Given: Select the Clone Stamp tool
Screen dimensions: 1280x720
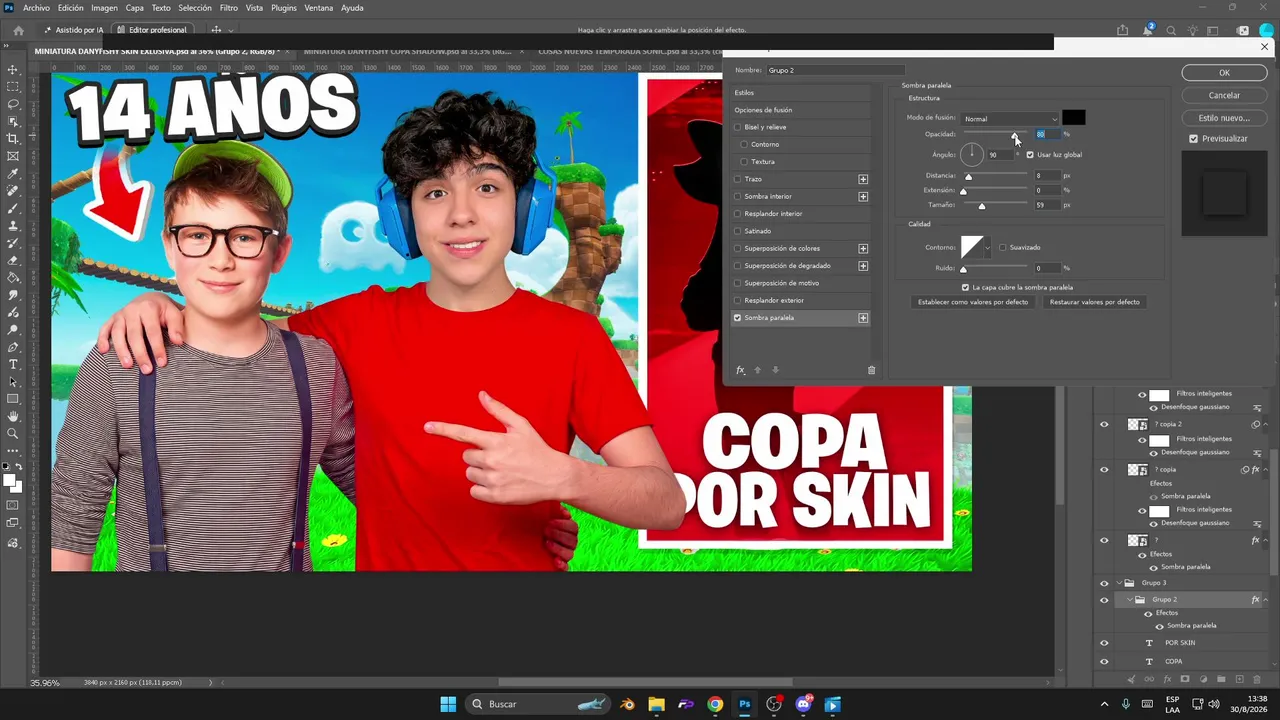Looking at the screenshot, I should coord(13,226).
